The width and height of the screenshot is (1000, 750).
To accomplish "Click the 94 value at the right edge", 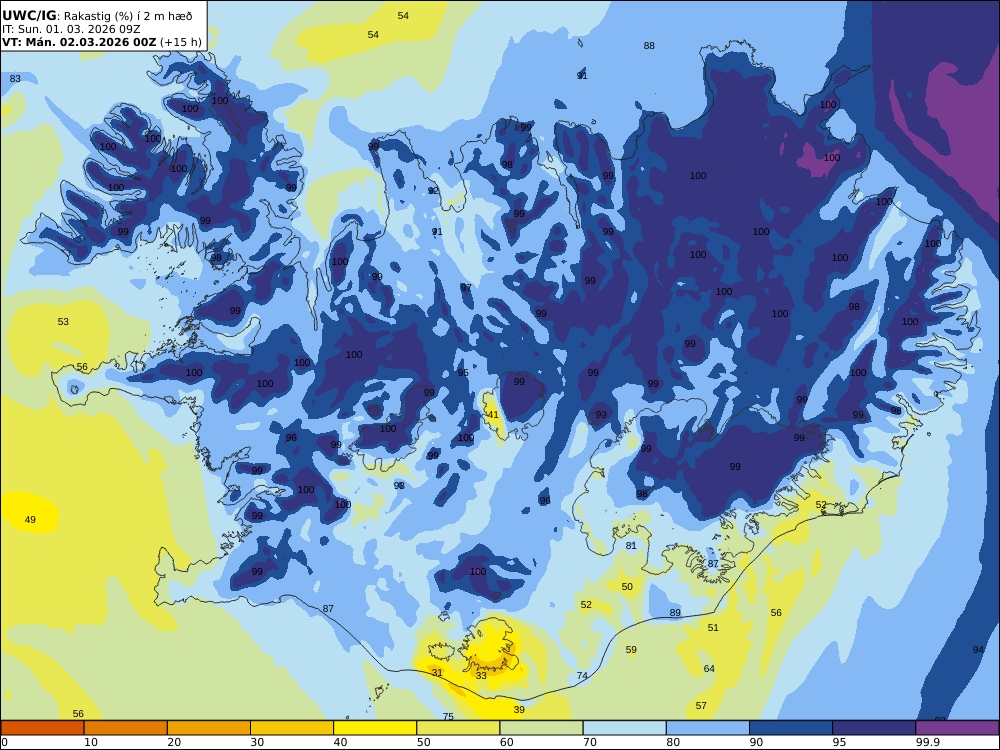I will (x=978, y=649).
